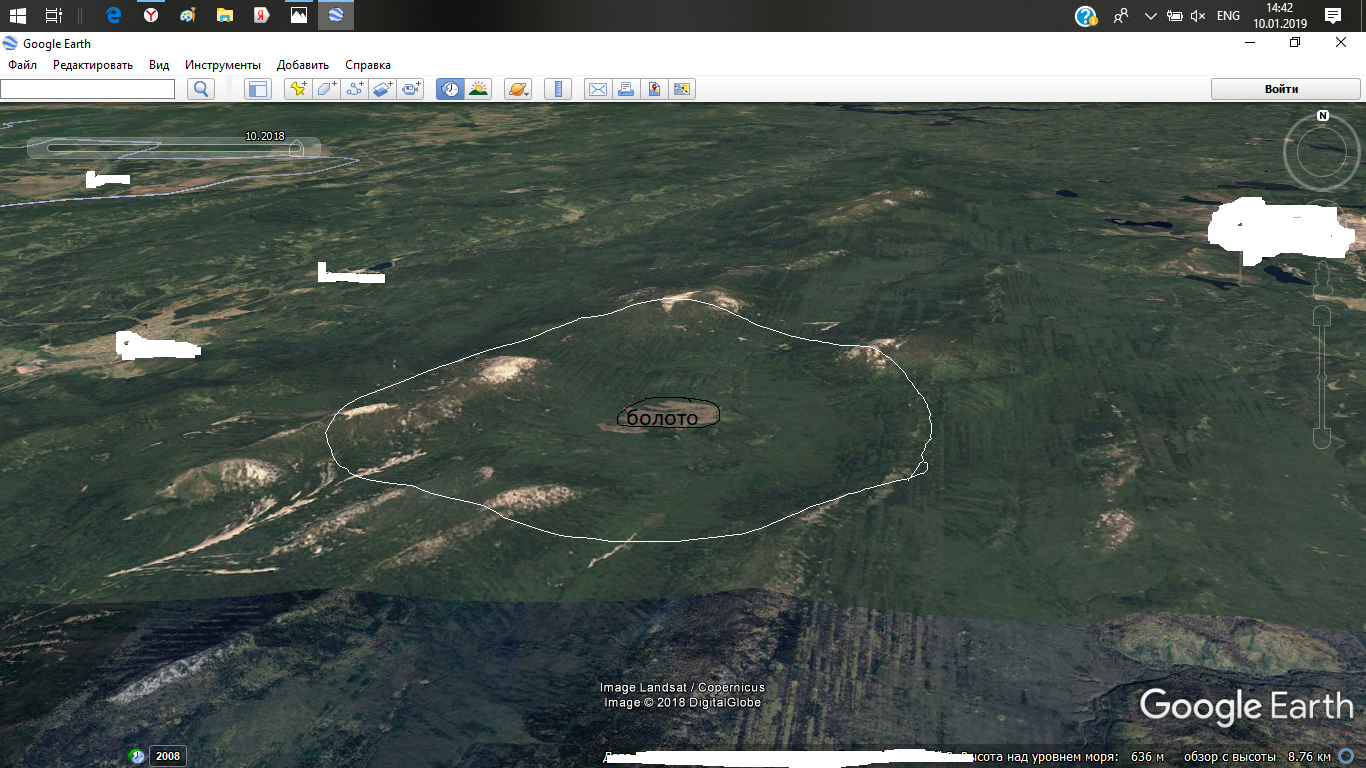Click the People tray icon
The height and width of the screenshot is (768, 1366).
pyautogui.click(x=1121, y=16)
